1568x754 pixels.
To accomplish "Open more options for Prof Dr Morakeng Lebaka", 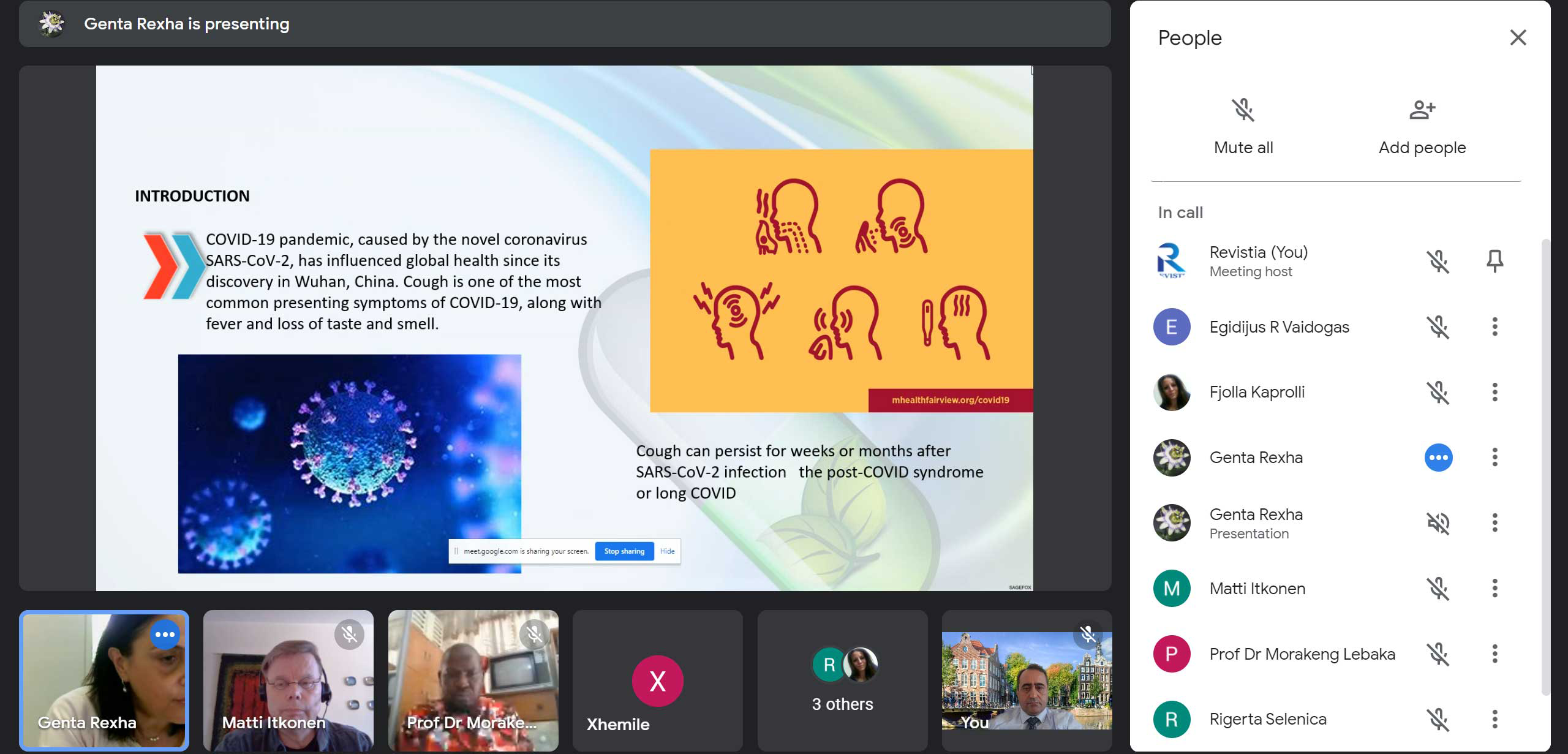I will 1494,654.
